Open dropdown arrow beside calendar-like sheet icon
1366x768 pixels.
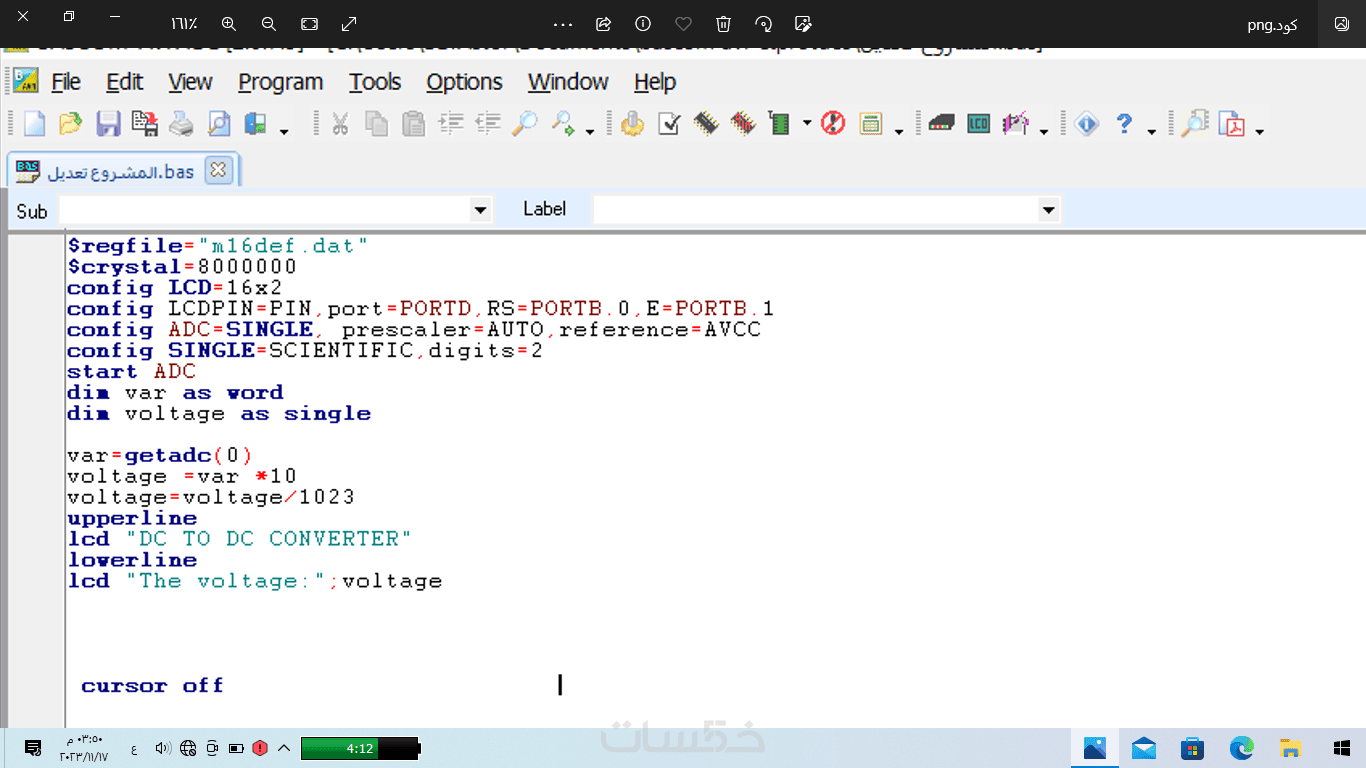(x=899, y=131)
